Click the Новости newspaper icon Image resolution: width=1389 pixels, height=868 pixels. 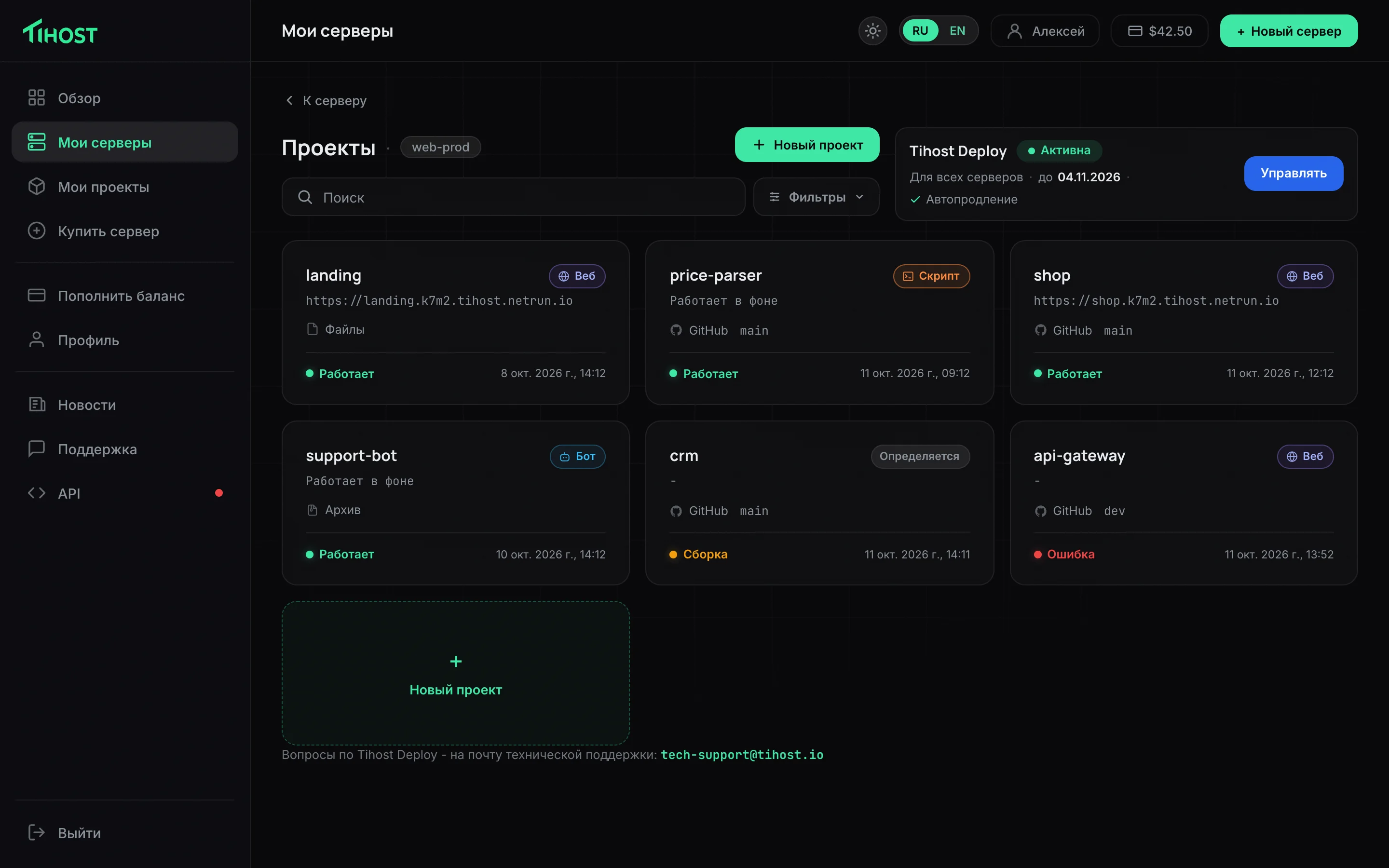click(x=37, y=404)
